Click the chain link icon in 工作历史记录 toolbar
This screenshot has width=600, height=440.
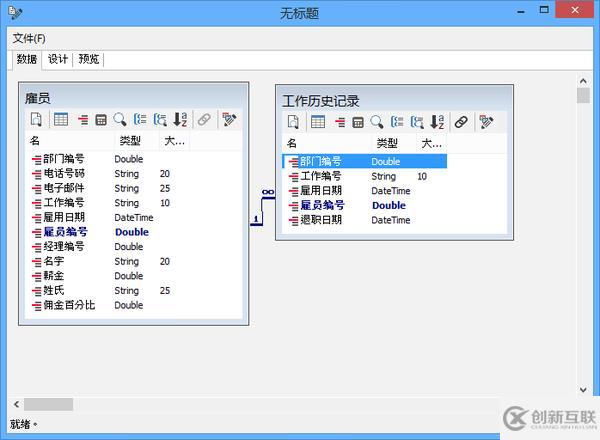pyautogui.click(x=461, y=122)
